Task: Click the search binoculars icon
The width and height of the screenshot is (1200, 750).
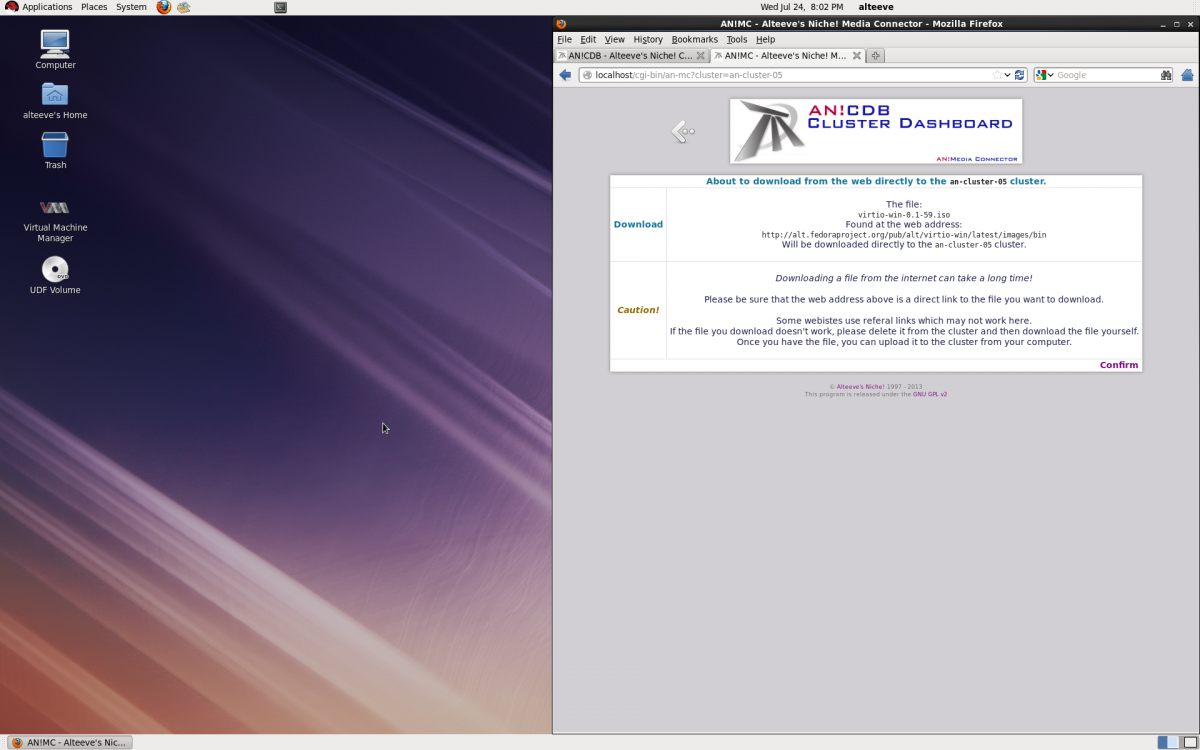Action: (1166, 75)
